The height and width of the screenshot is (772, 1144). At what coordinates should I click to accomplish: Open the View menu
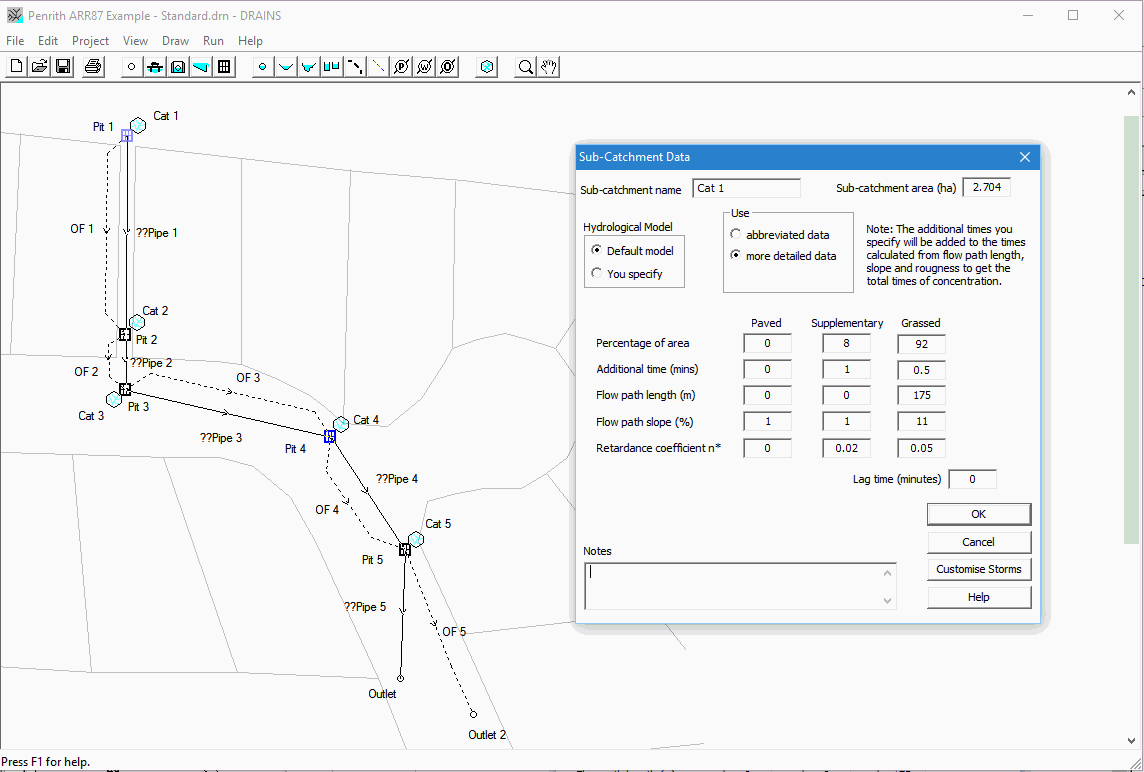(135, 41)
